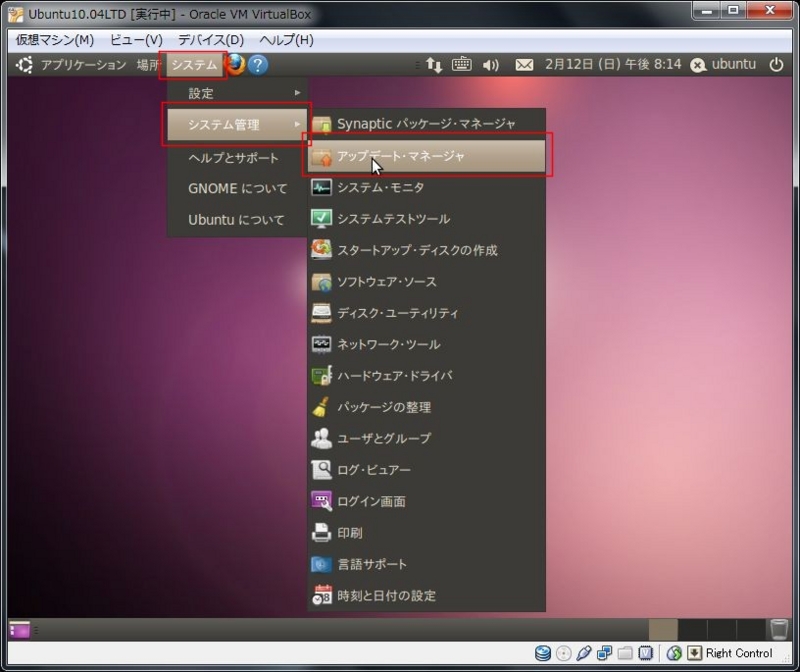
Task: Click the Update Manager icon
Action: tap(321, 157)
